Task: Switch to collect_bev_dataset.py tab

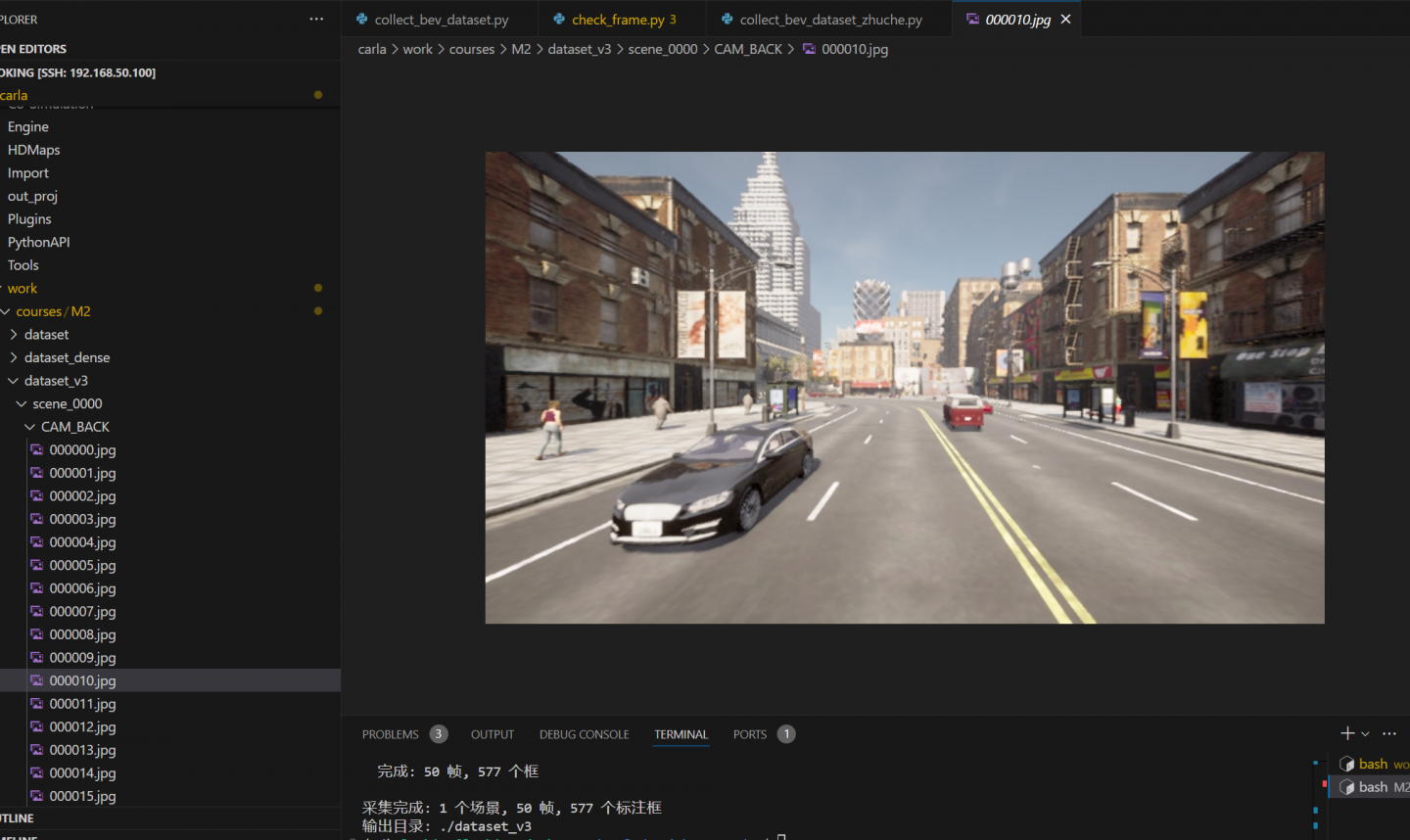Action: [x=440, y=20]
